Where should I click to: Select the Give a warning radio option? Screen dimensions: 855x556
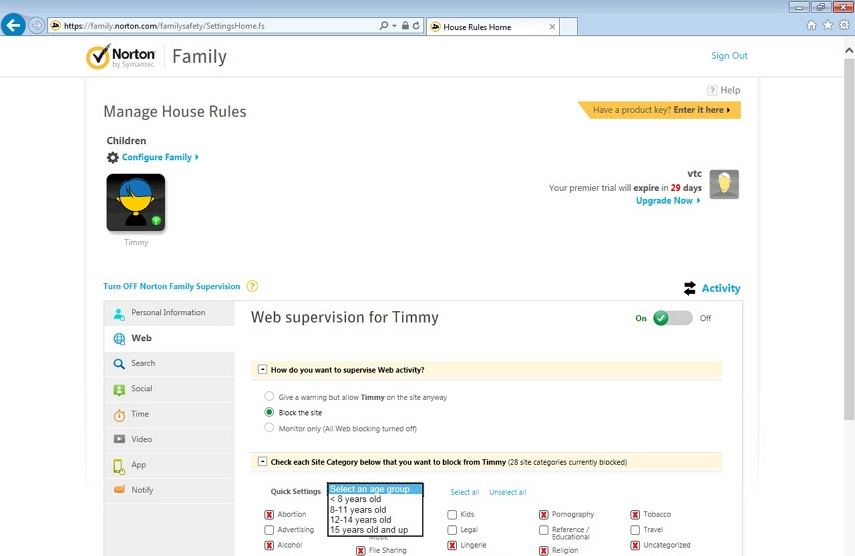[x=269, y=396]
